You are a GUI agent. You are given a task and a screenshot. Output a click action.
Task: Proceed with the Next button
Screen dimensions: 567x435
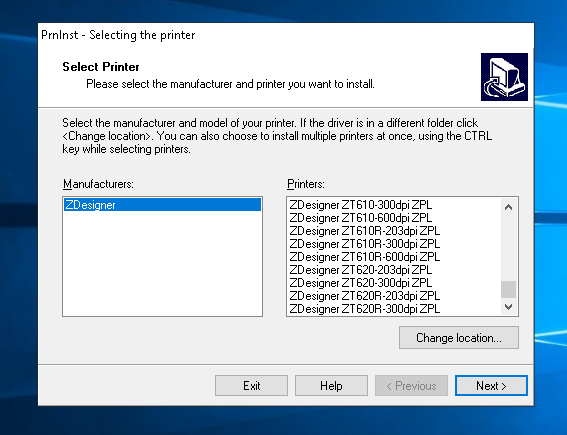point(491,386)
